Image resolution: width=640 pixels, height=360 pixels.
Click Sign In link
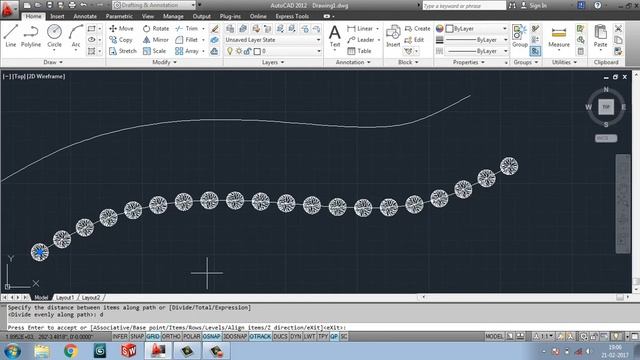tap(538, 6)
